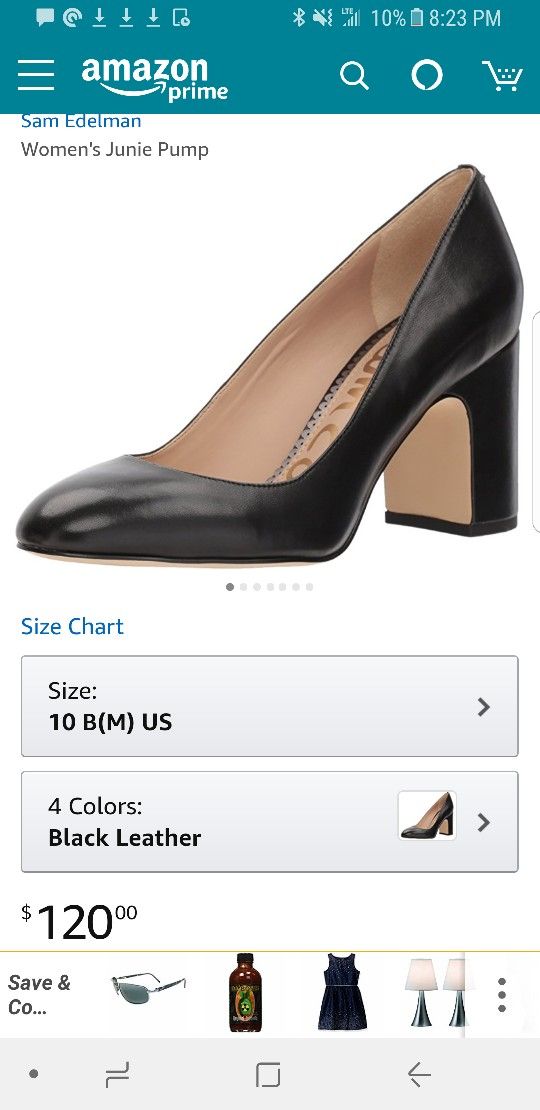Select the Black Leather color thumbnail
Screen dimensions: 540x1110
tap(427, 816)
